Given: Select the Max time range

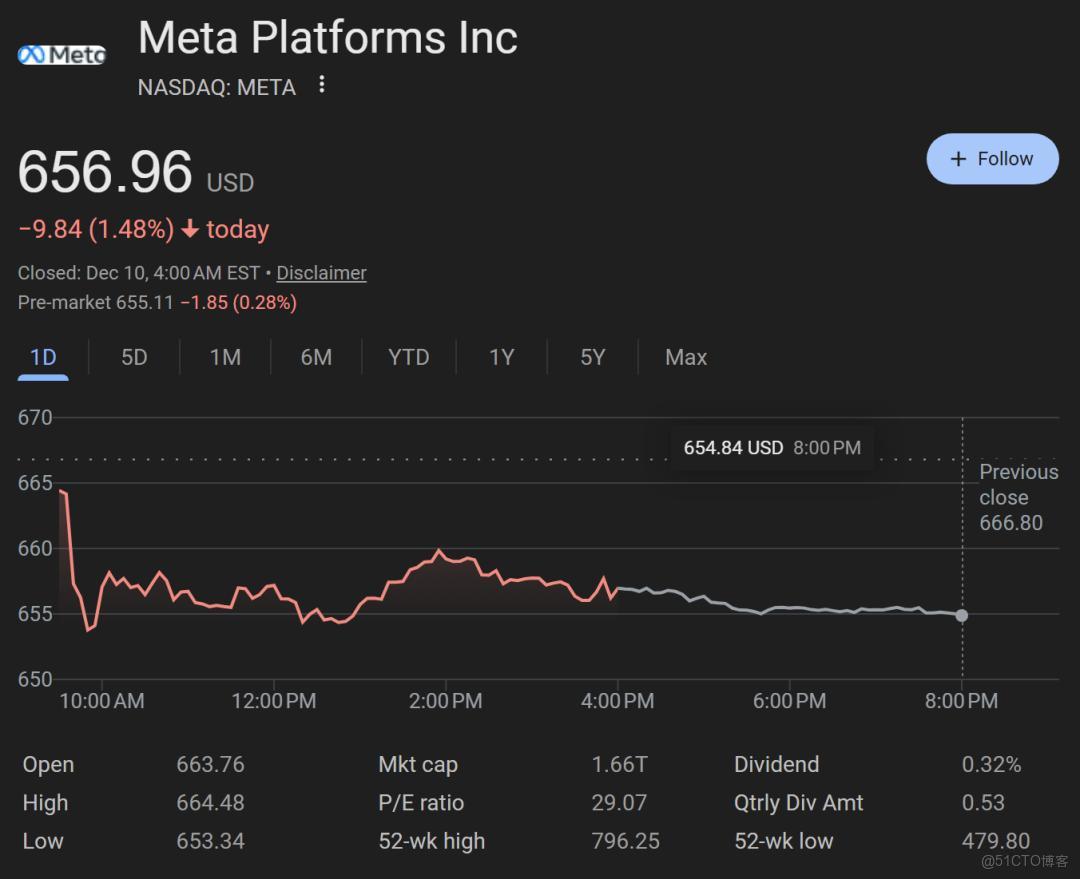Looking at the screenshot, I should tap(686, 357).
